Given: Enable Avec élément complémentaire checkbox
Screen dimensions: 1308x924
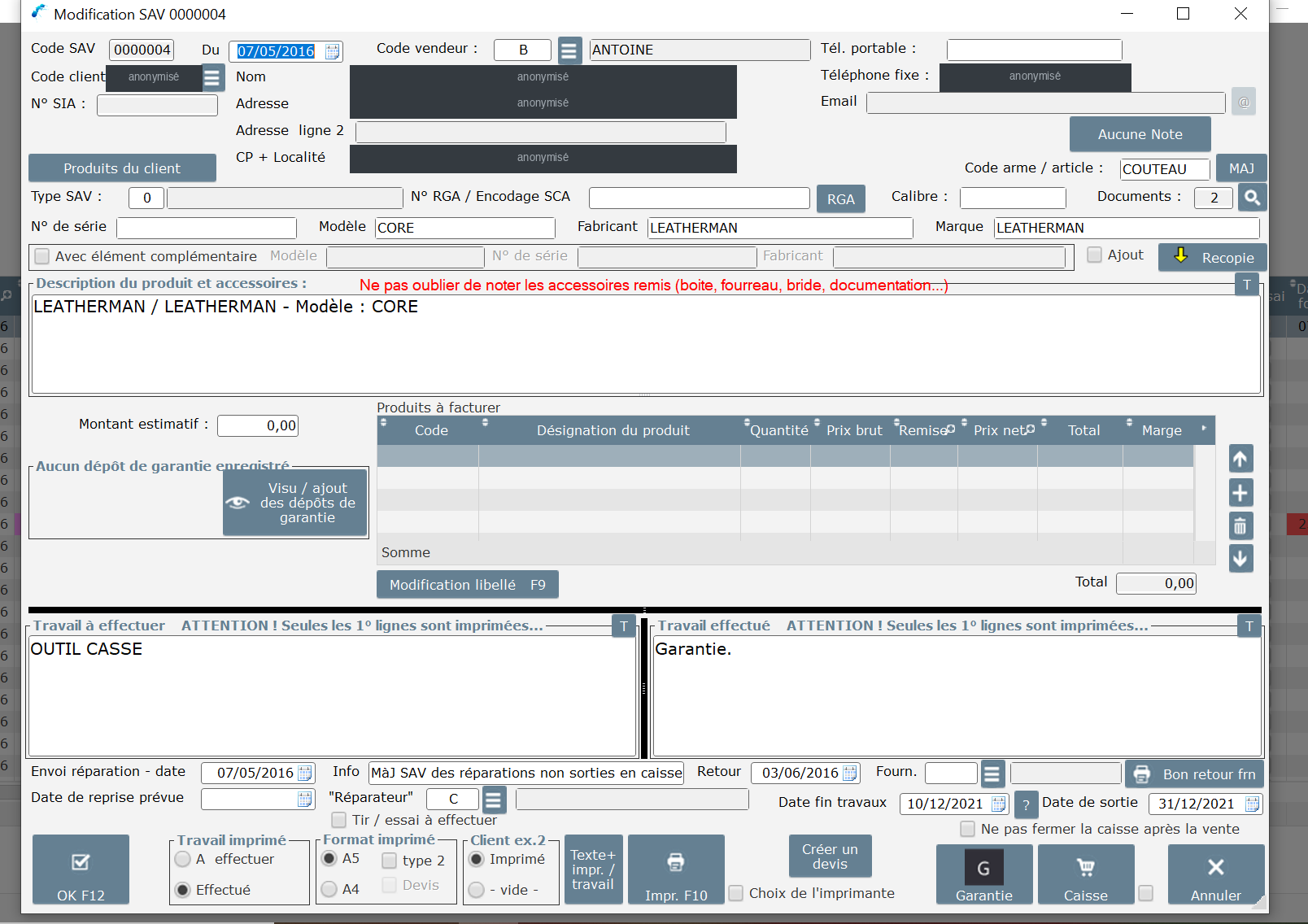Looking at the screenshot, I should [x=42, y=256].
